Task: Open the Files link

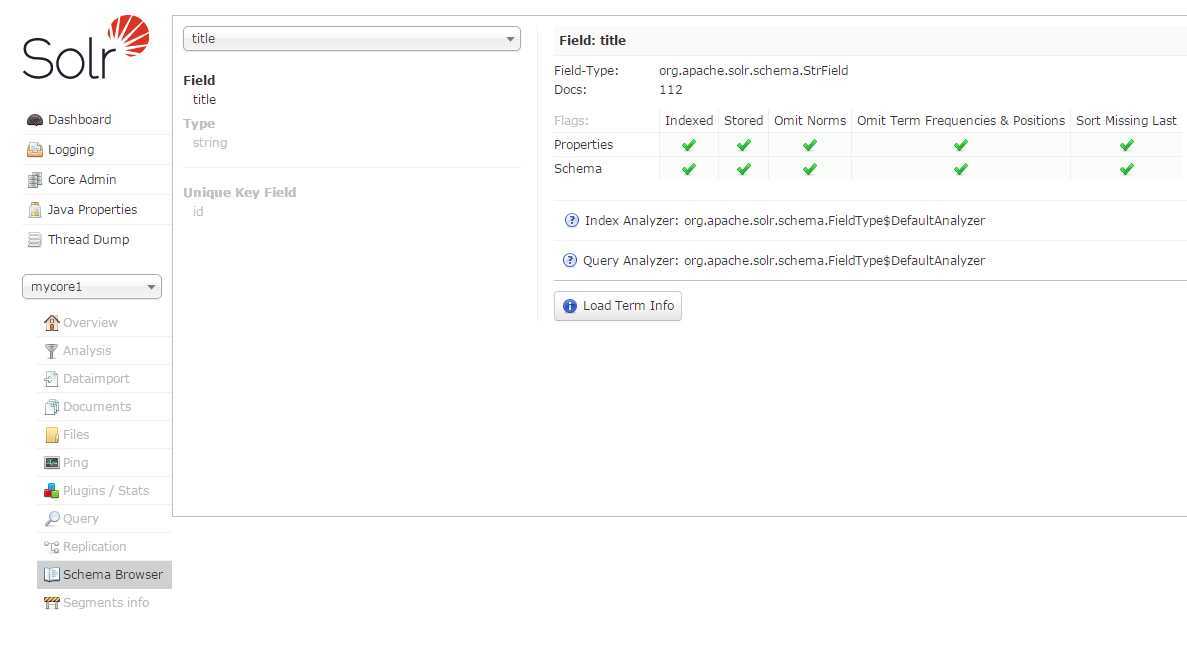Action: point(76,434)
